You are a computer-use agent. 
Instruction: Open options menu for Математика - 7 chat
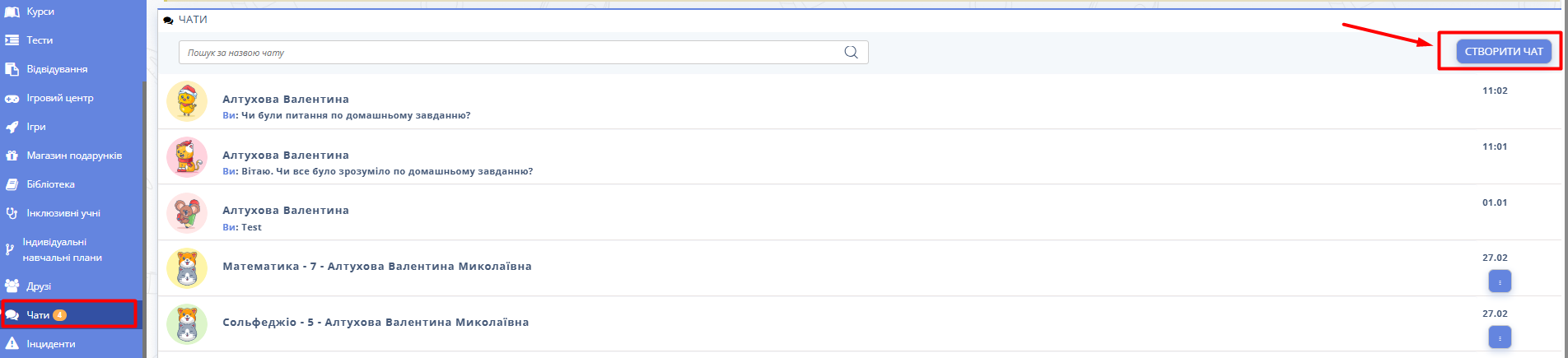1499,282
